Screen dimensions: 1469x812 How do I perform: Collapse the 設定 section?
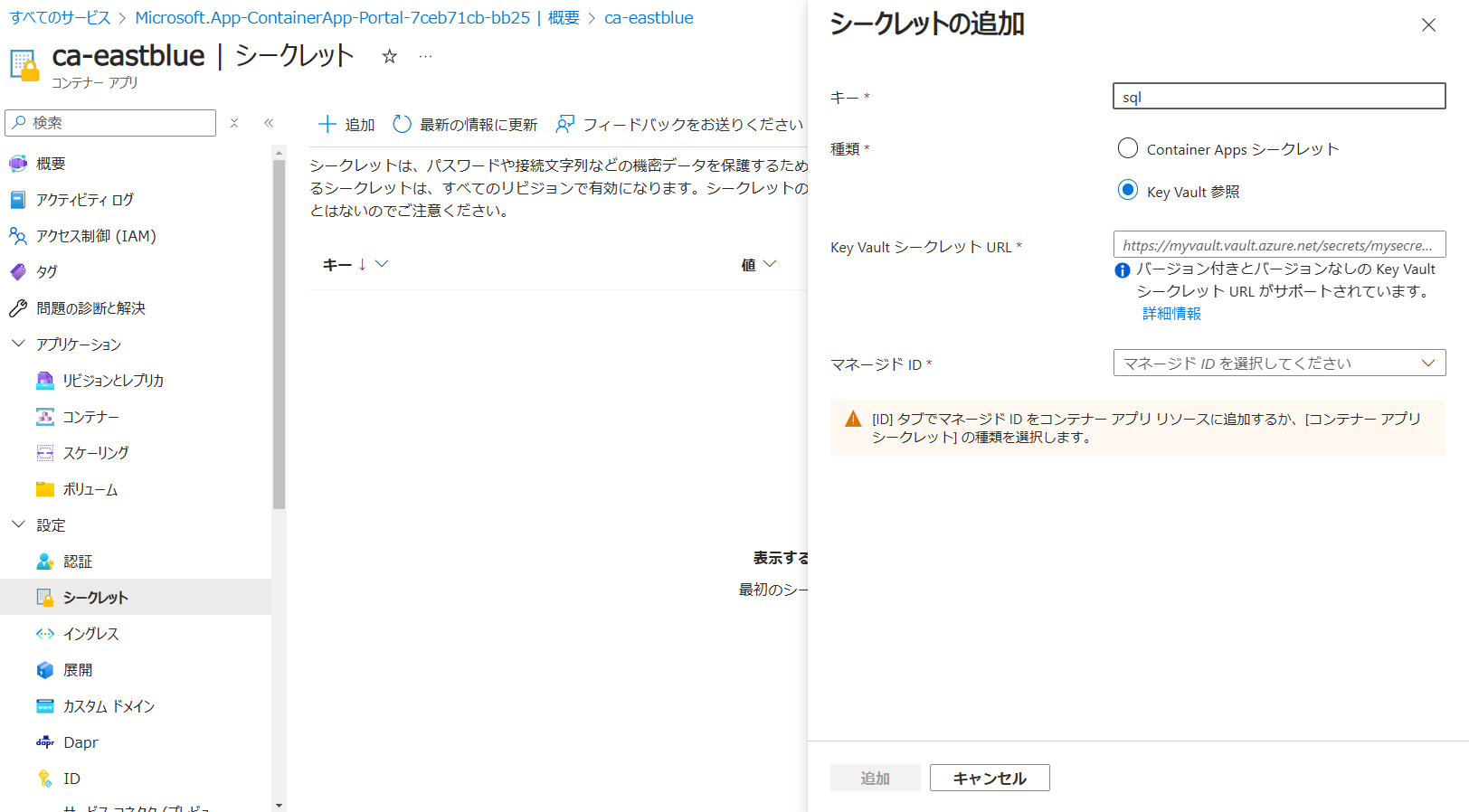(x=18, y=524)
